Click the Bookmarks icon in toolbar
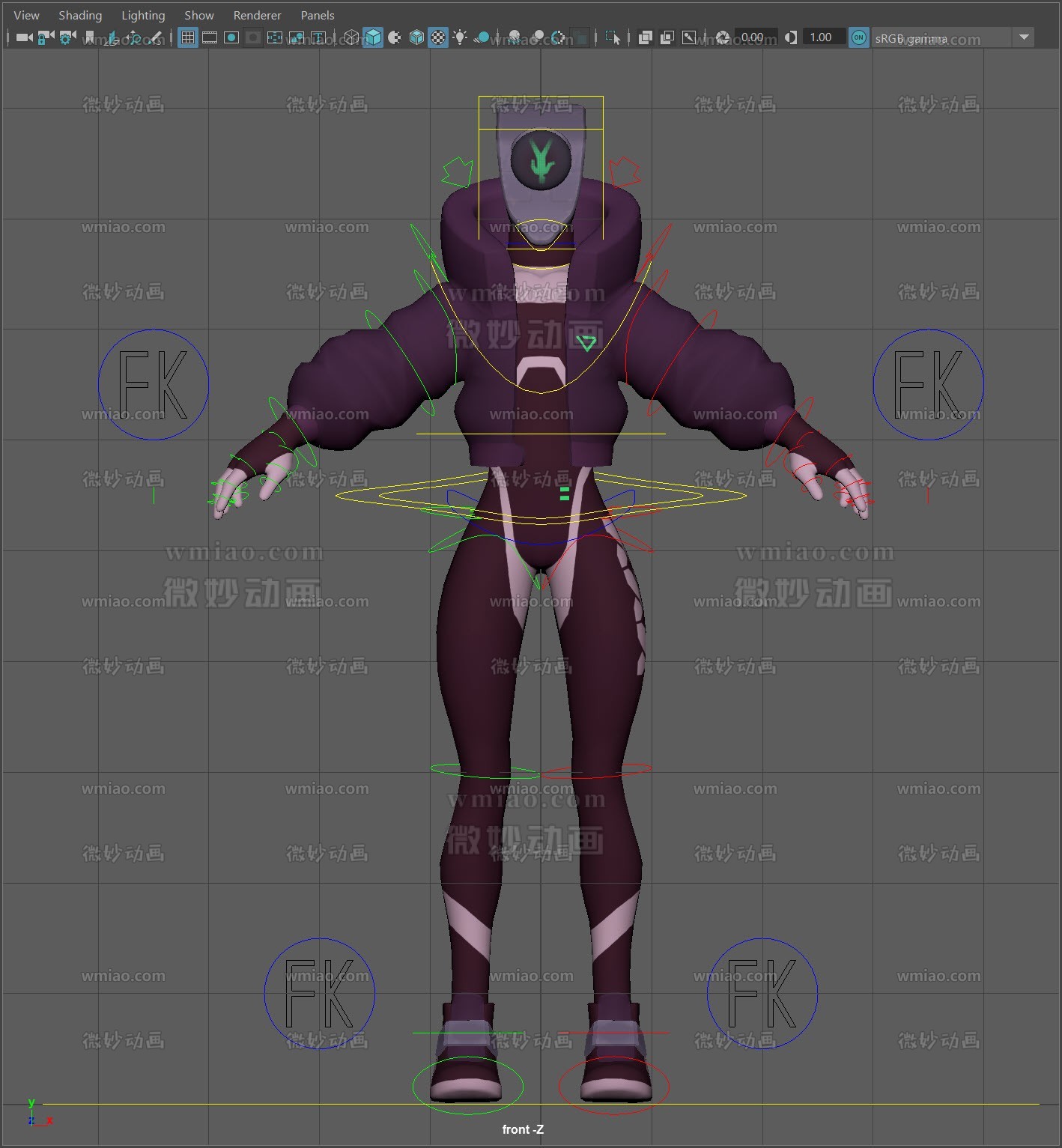The width and height of the screenshot is (1062, 1148). click(90, 37)
